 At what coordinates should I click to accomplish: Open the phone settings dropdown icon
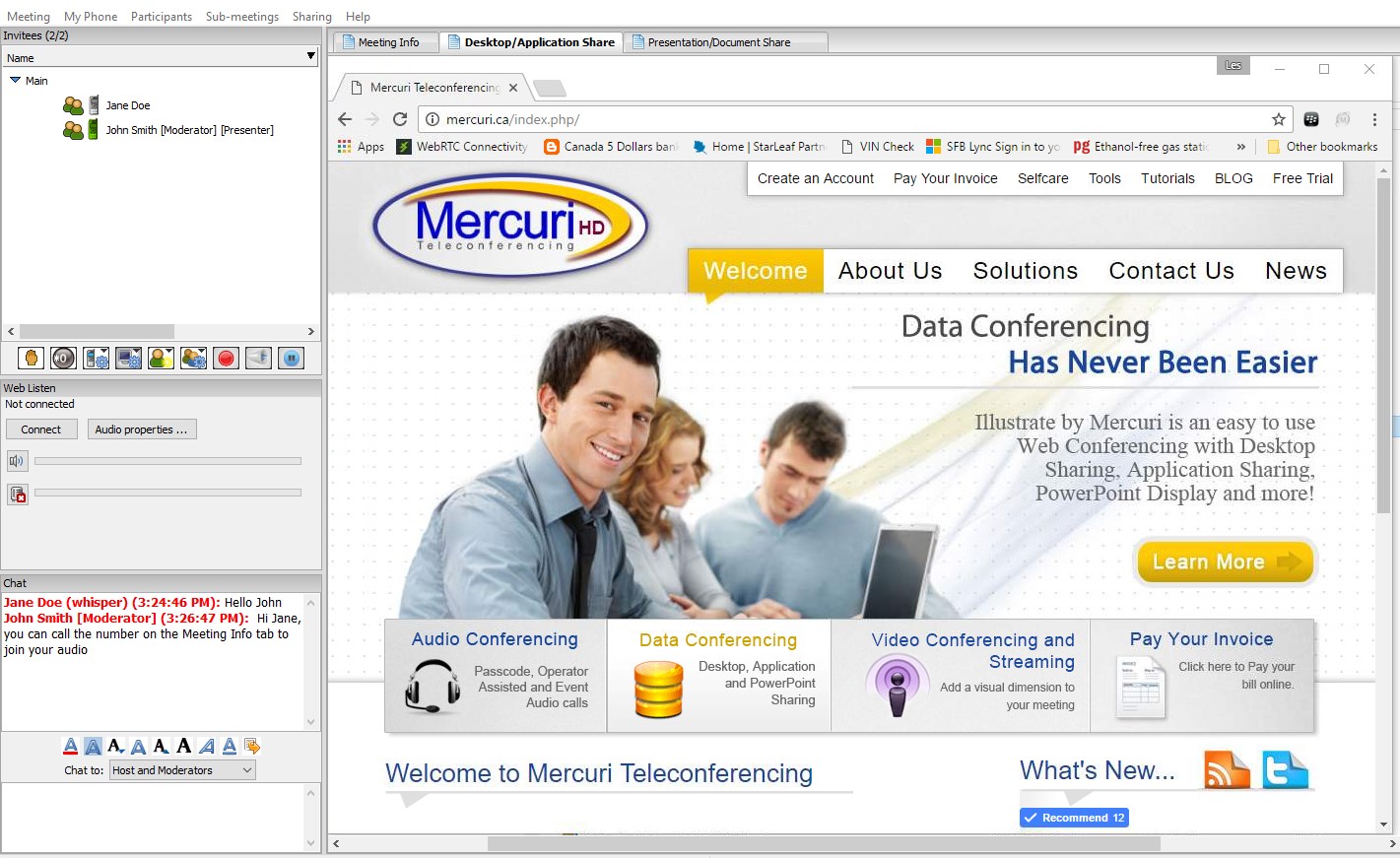[96, 358]
